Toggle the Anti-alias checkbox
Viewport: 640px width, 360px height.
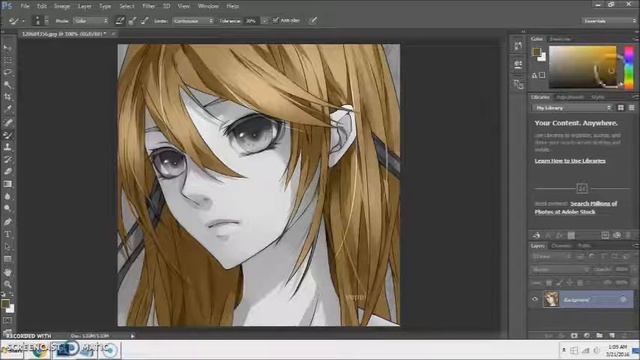pyautogui.click(x=276, y=20)
